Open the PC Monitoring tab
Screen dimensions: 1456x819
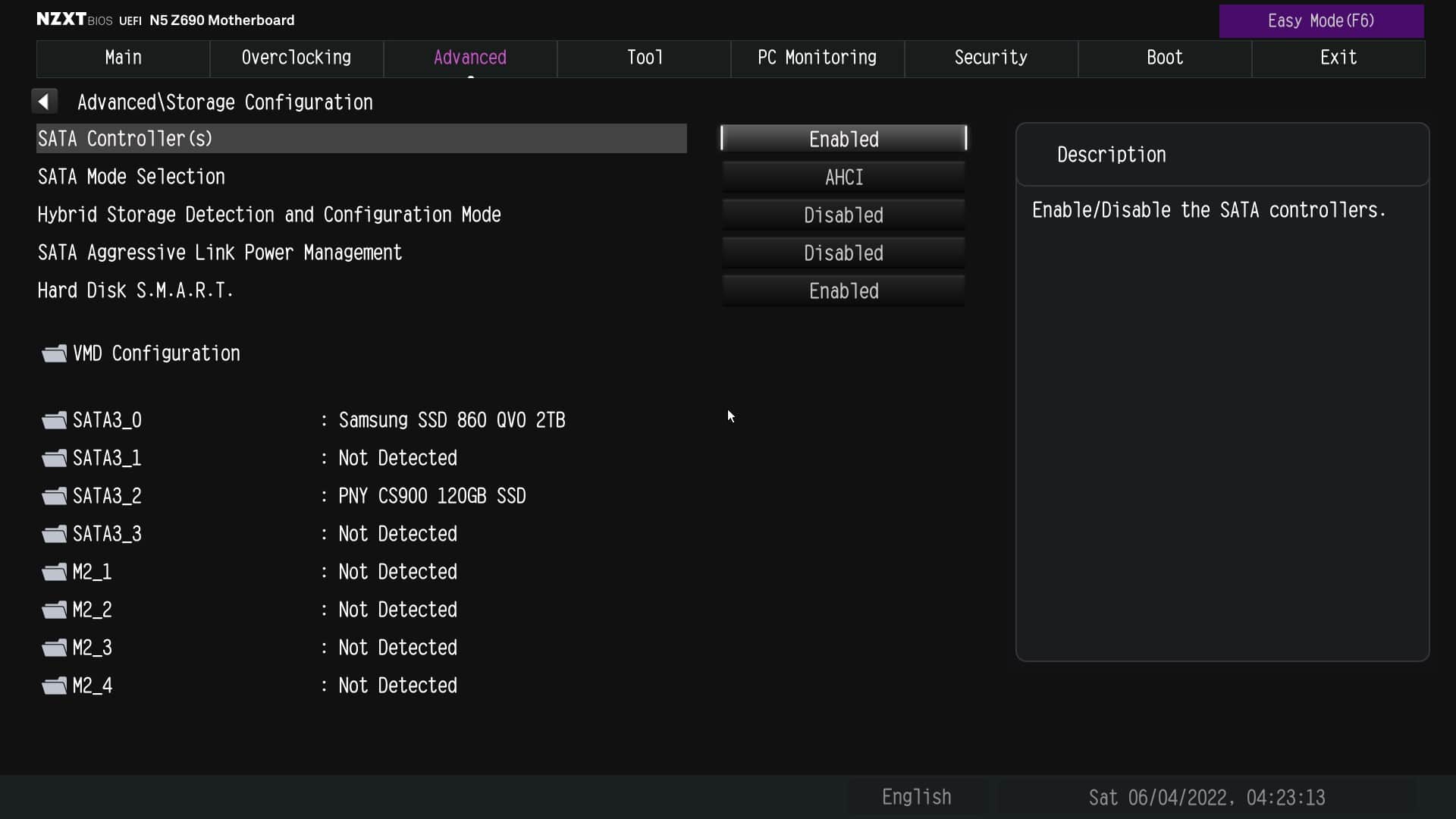point(817,58)
